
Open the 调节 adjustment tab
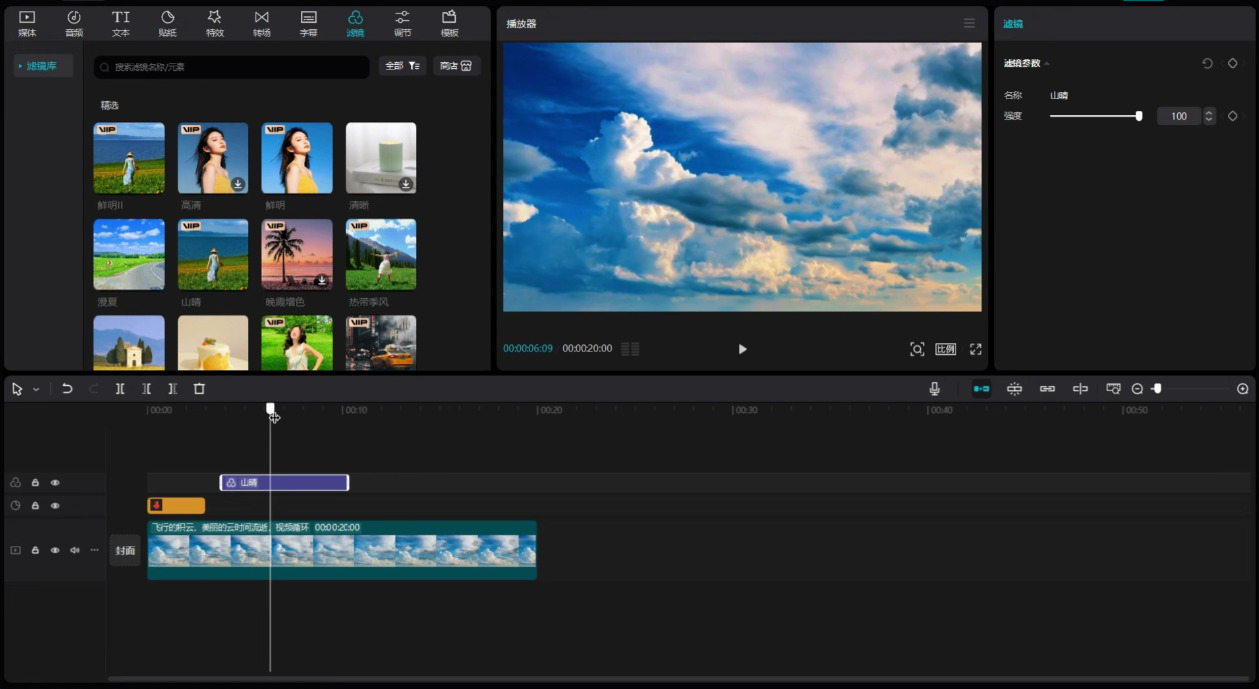pos(402,24)
